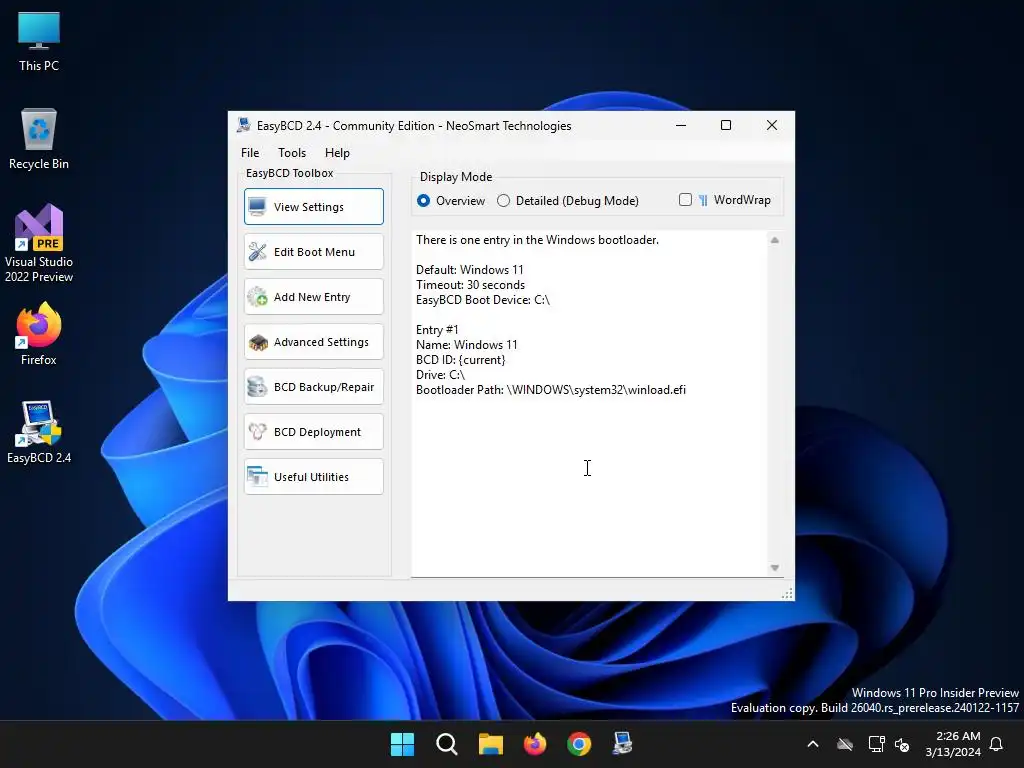Open the clock and date panel
The height and width of the screenshot is (768, 1024).
coord(953,744)
